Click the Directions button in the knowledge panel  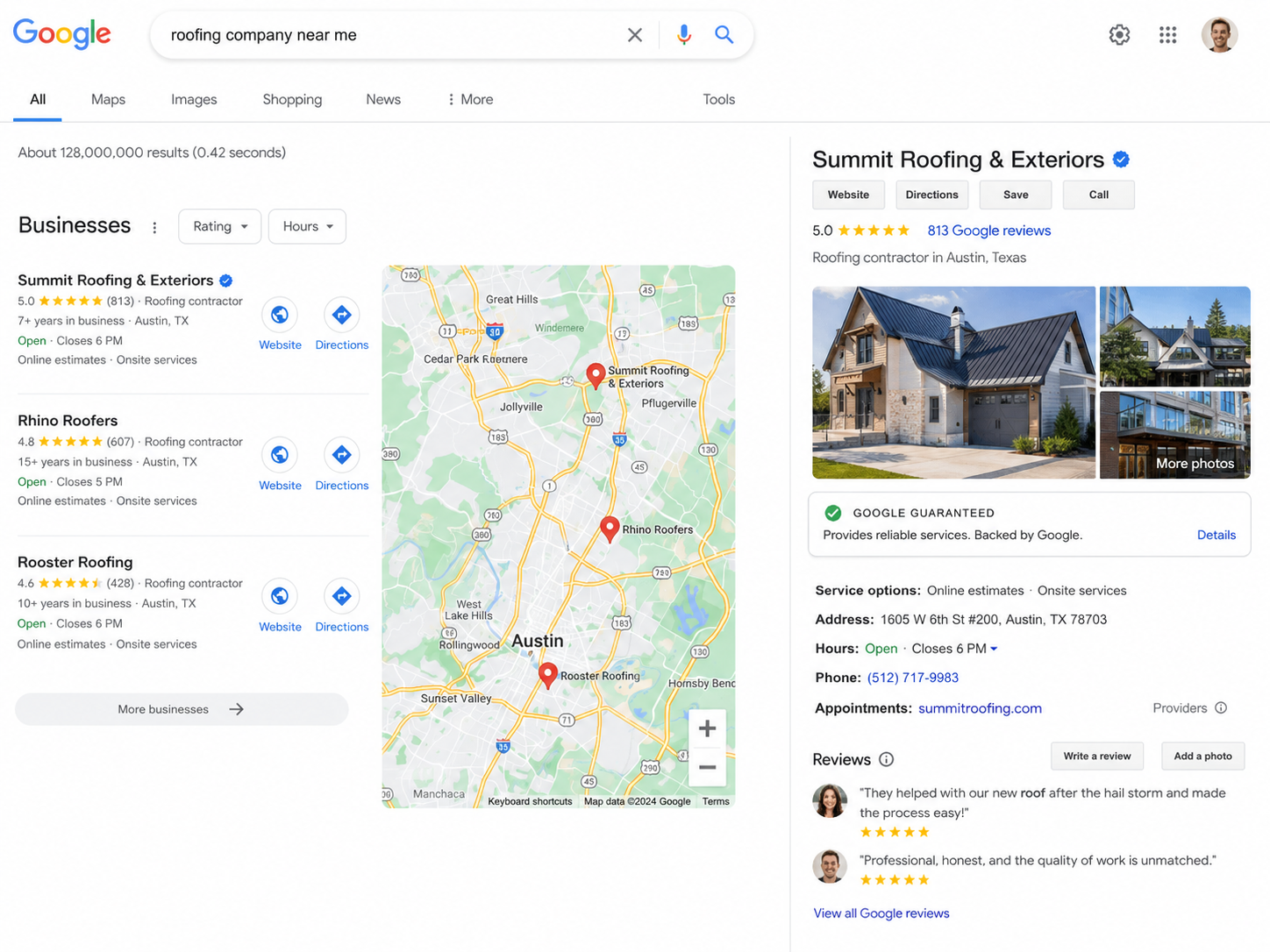point(931,195)
